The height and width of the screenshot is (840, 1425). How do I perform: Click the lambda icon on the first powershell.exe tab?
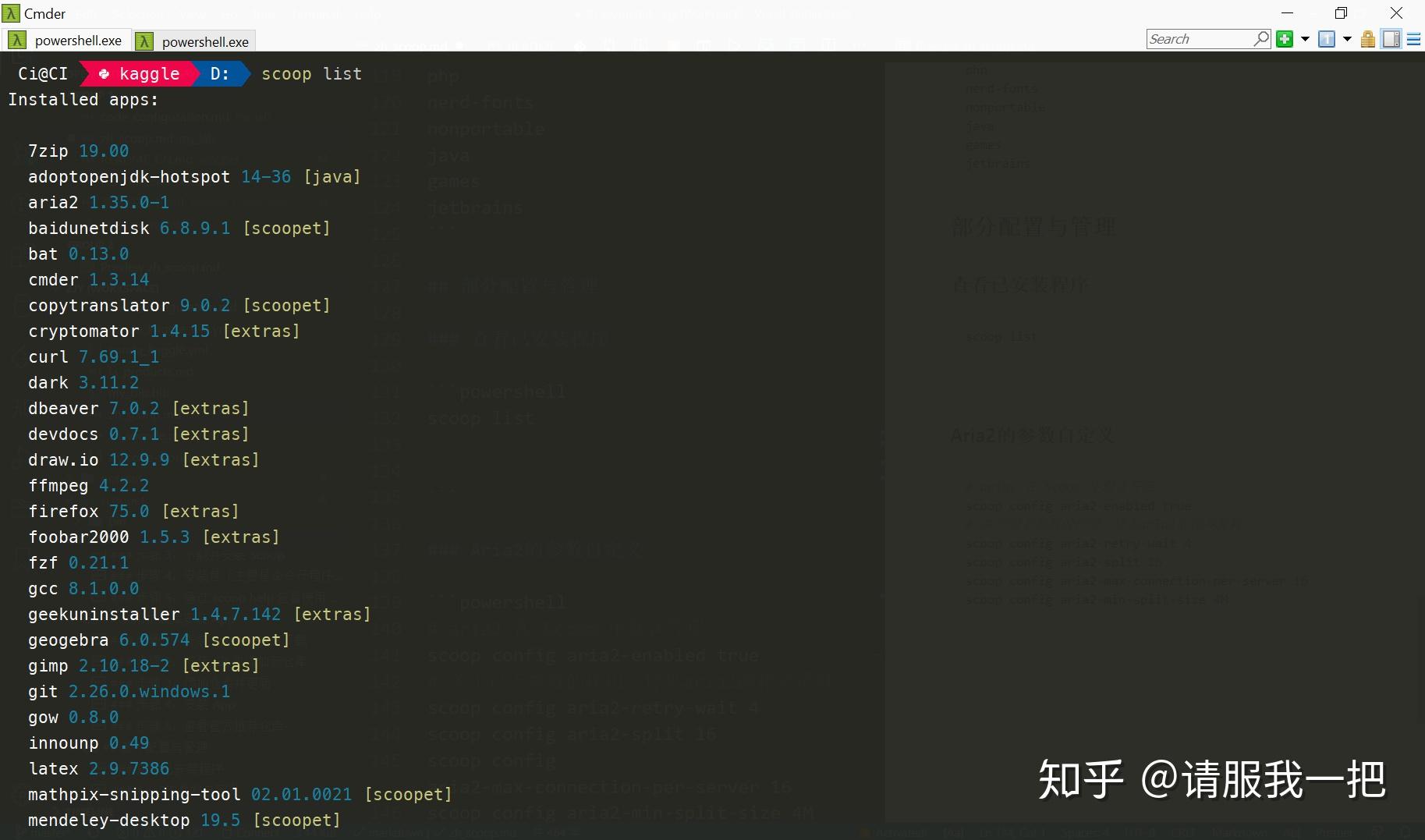(x=17, y=40)
